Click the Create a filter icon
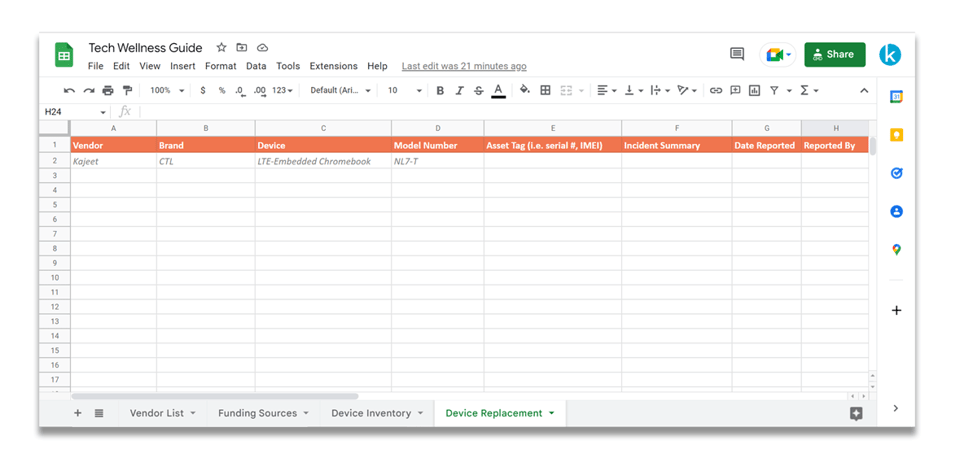Viewport: 960px width, 471px height. pos(774,91)
